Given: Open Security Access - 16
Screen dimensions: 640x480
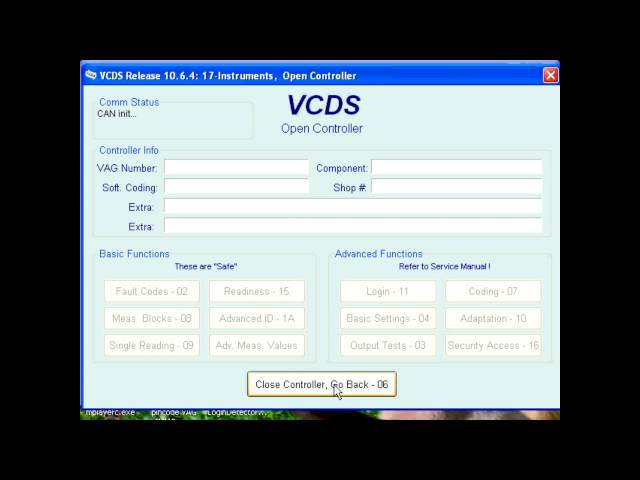Looking at the screenshot, I should (x=493, y=345).
